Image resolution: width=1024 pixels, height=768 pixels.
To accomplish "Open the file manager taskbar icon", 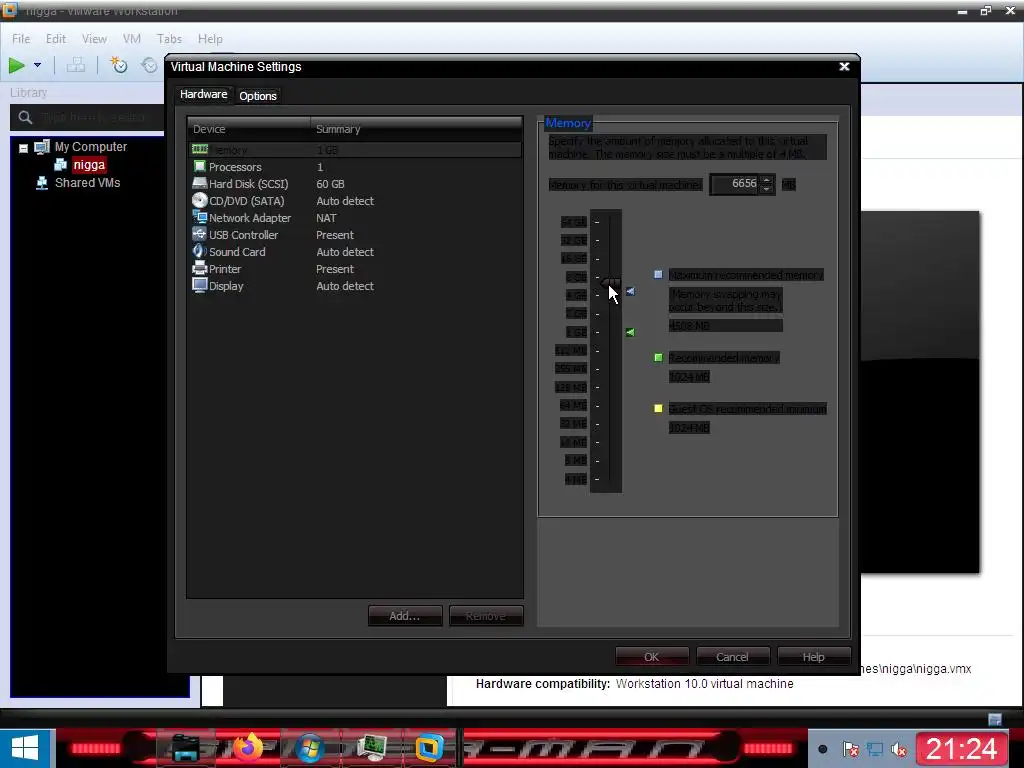I will click(185, 748).
